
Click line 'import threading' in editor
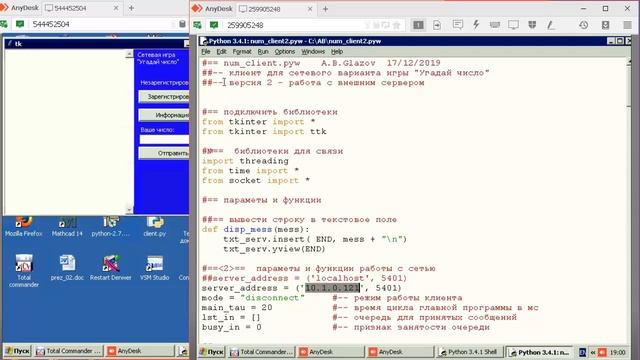pos(245,161)
